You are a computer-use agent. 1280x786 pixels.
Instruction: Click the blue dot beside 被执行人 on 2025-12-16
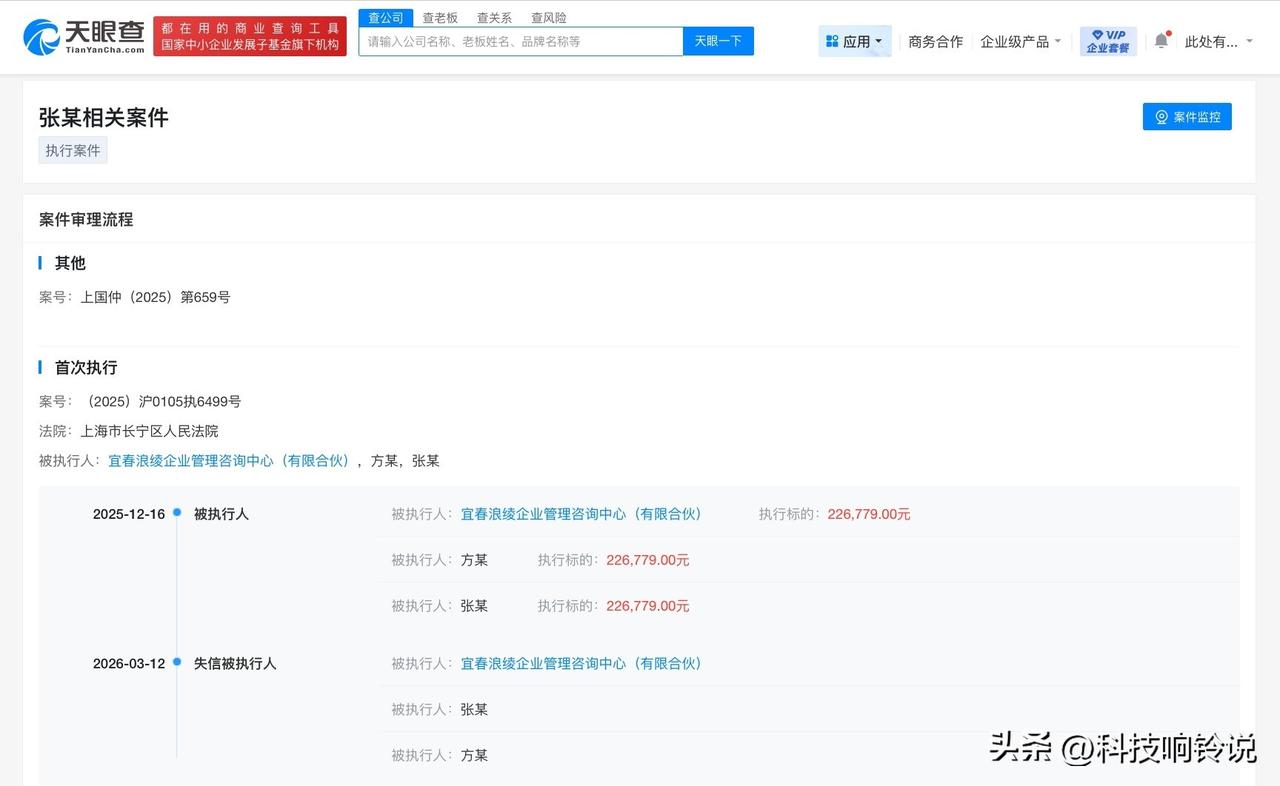tap(176, 513)
